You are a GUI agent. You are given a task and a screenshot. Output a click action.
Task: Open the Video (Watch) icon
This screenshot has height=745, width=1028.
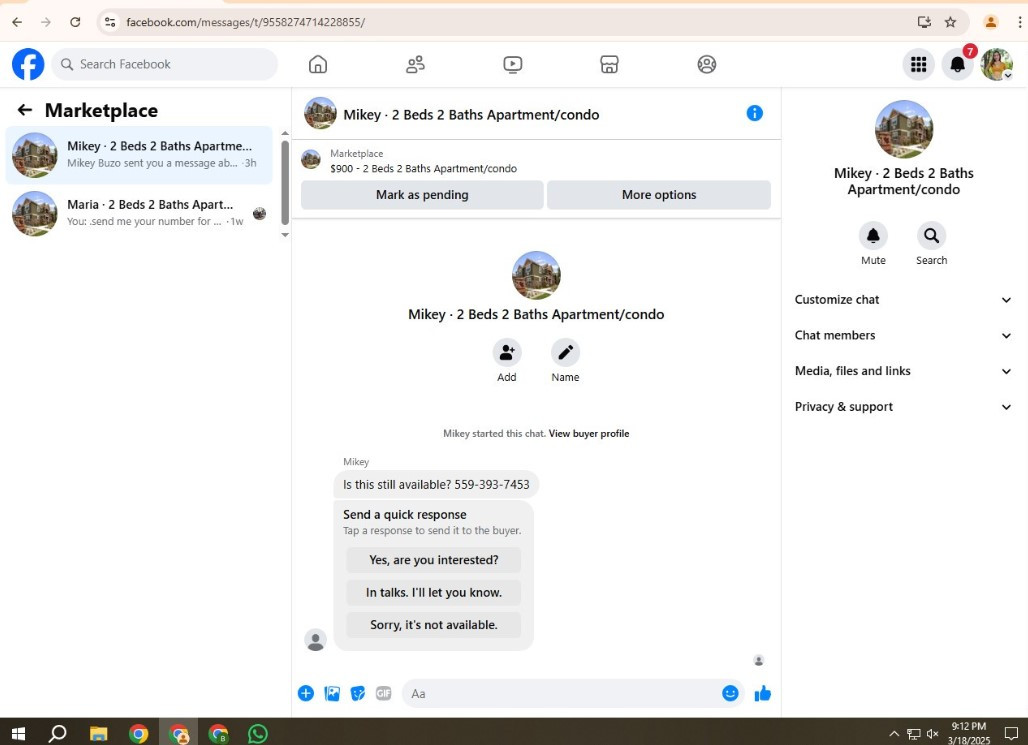click(x=513, y=64)
